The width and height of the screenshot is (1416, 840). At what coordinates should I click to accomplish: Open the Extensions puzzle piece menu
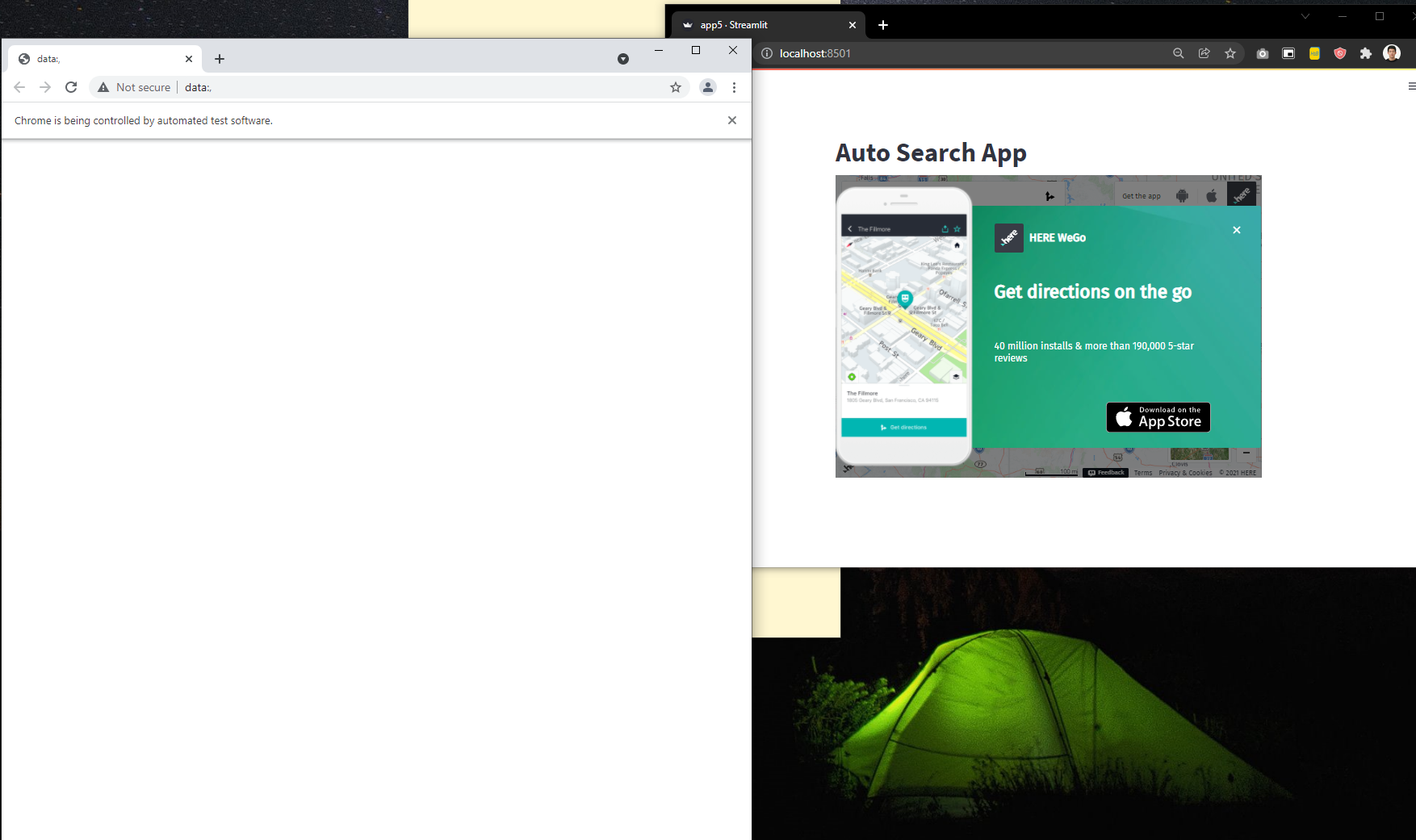click(1366, 53)
